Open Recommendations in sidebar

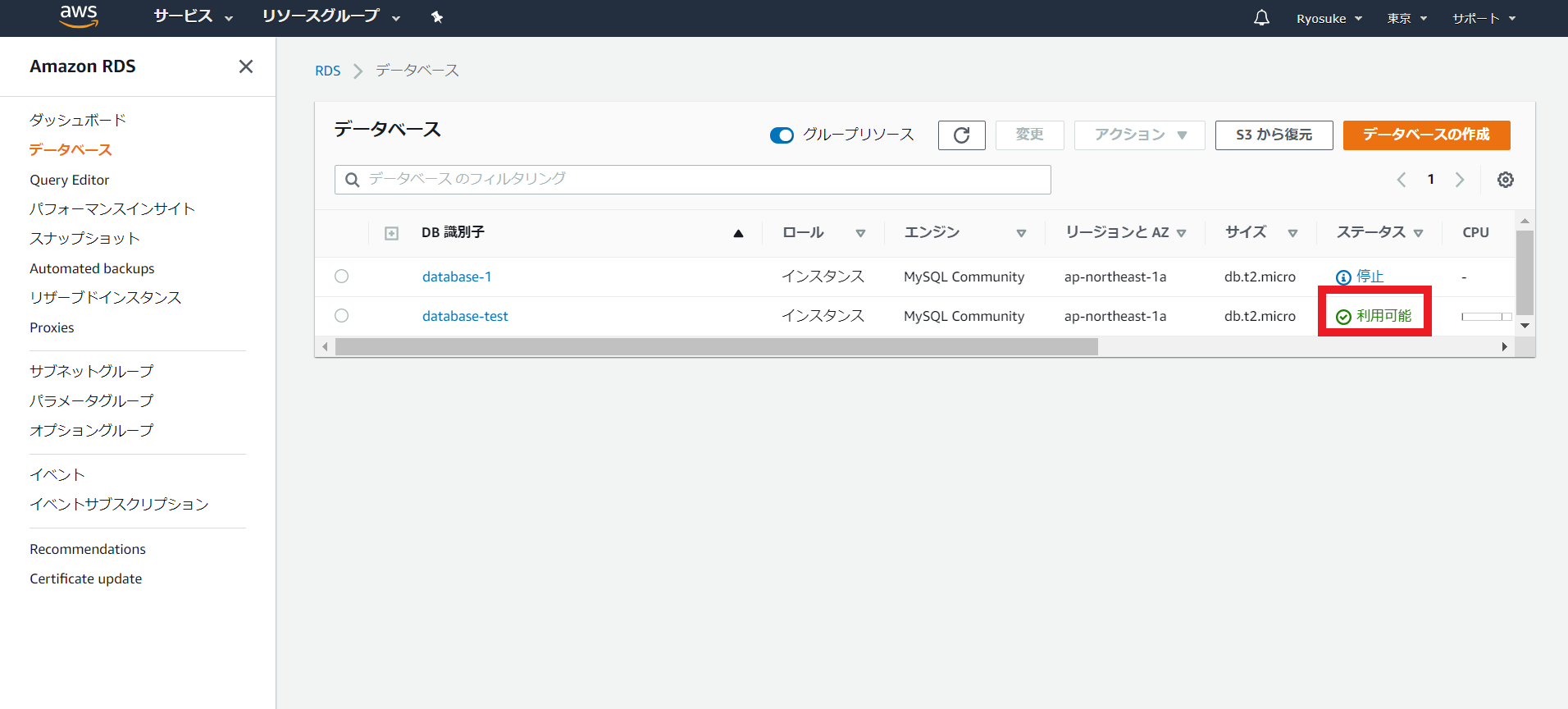(x=88, y=549)
